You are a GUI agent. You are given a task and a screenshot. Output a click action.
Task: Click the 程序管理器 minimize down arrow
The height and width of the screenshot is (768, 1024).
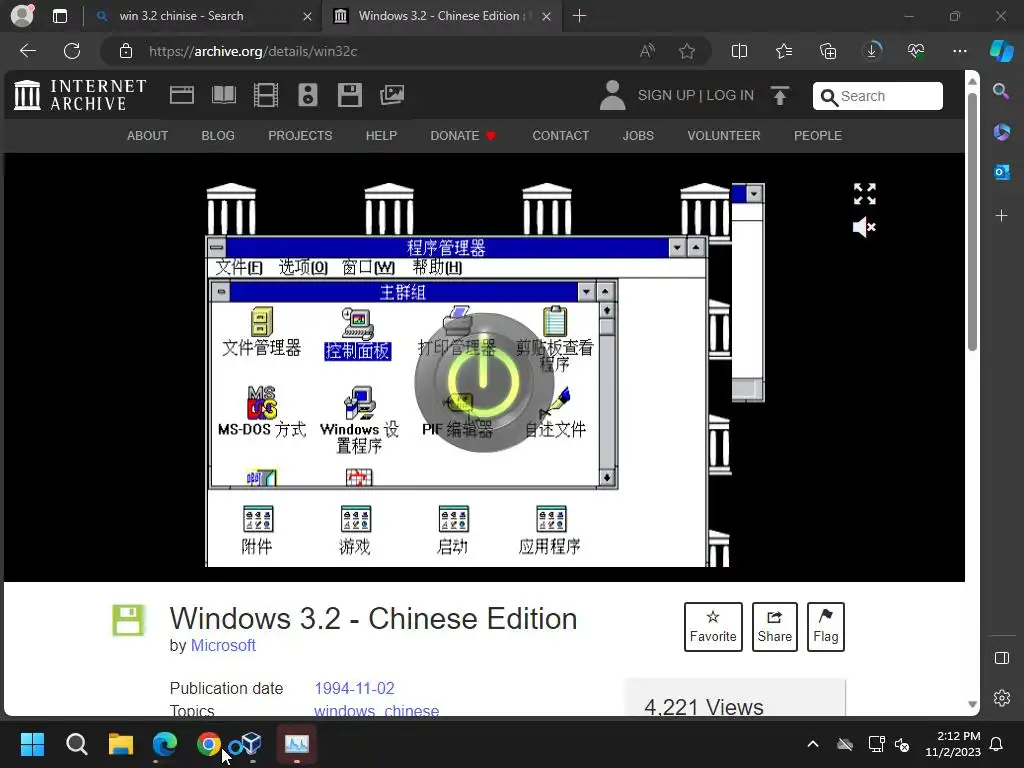tap(677, 248)
